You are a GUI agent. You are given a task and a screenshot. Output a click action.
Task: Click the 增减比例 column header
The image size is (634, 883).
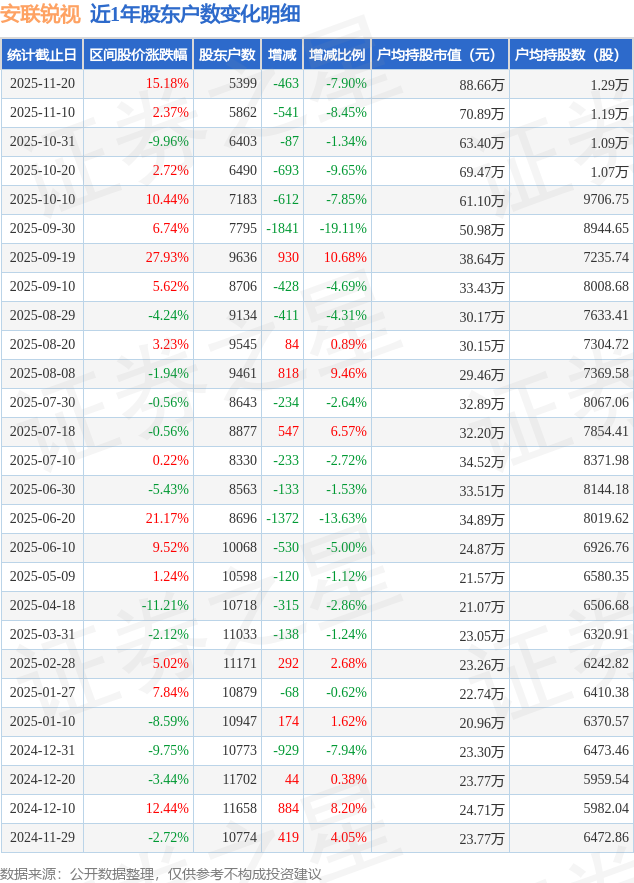coord(337,55)
